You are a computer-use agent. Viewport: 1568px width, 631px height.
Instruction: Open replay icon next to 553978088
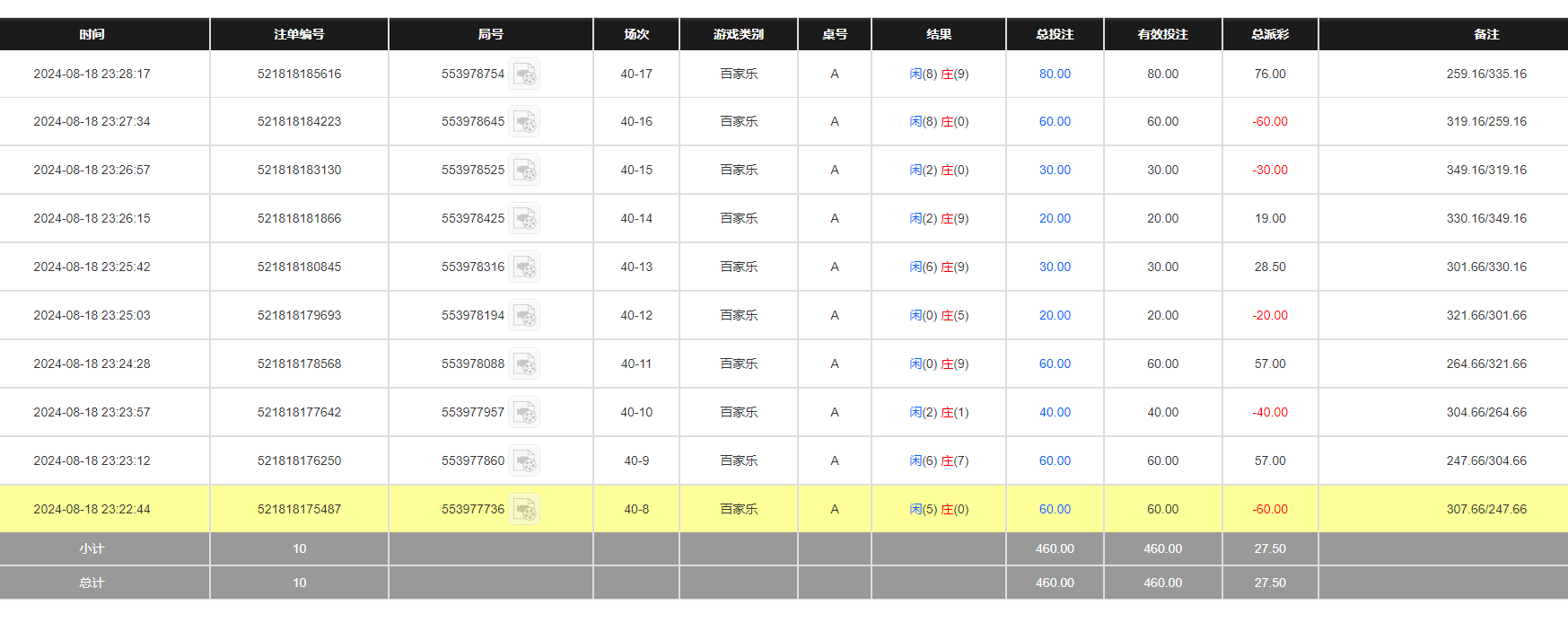[x=524, y=364]
